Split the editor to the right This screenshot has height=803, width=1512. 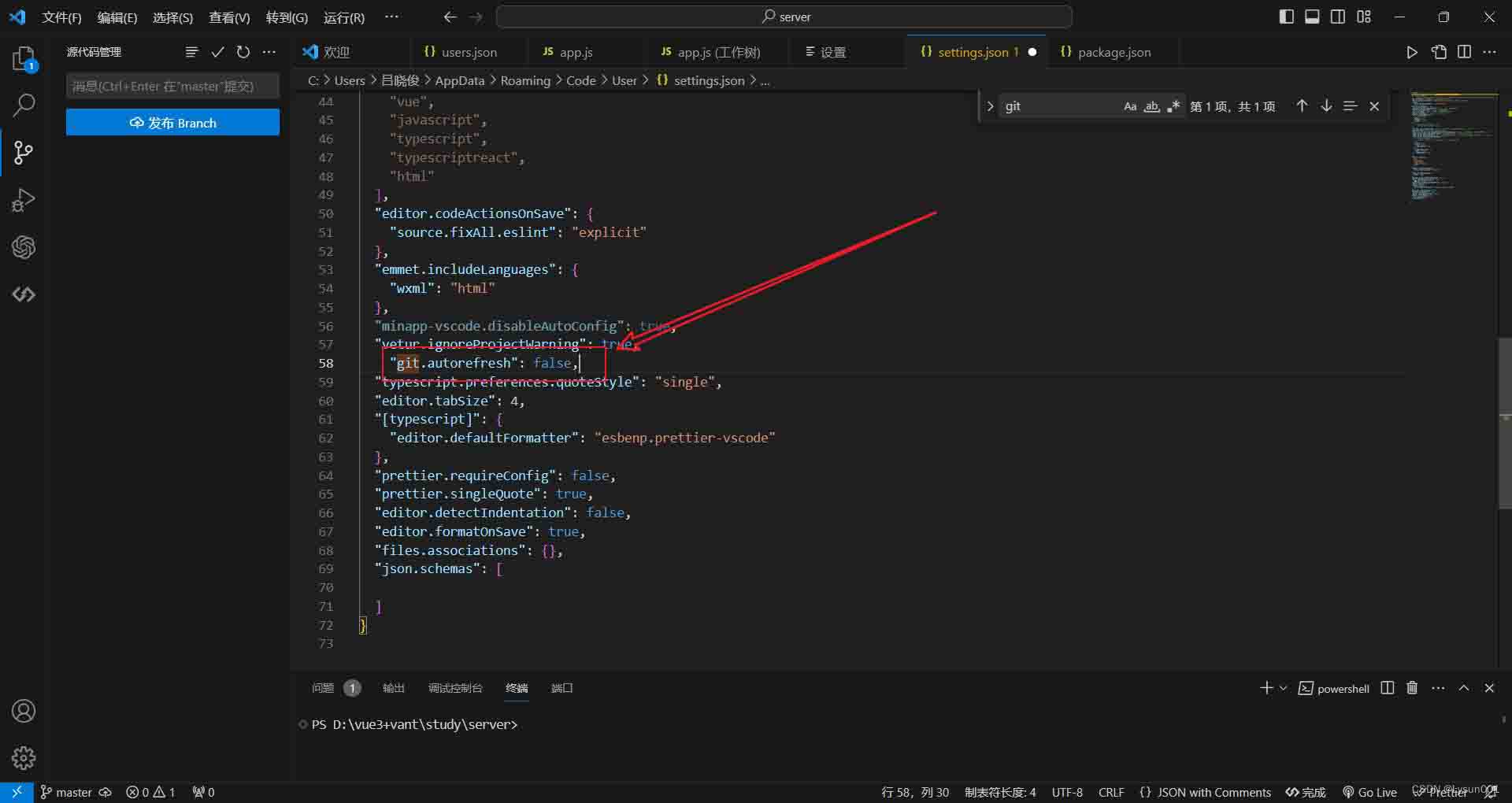point(1464,52)
